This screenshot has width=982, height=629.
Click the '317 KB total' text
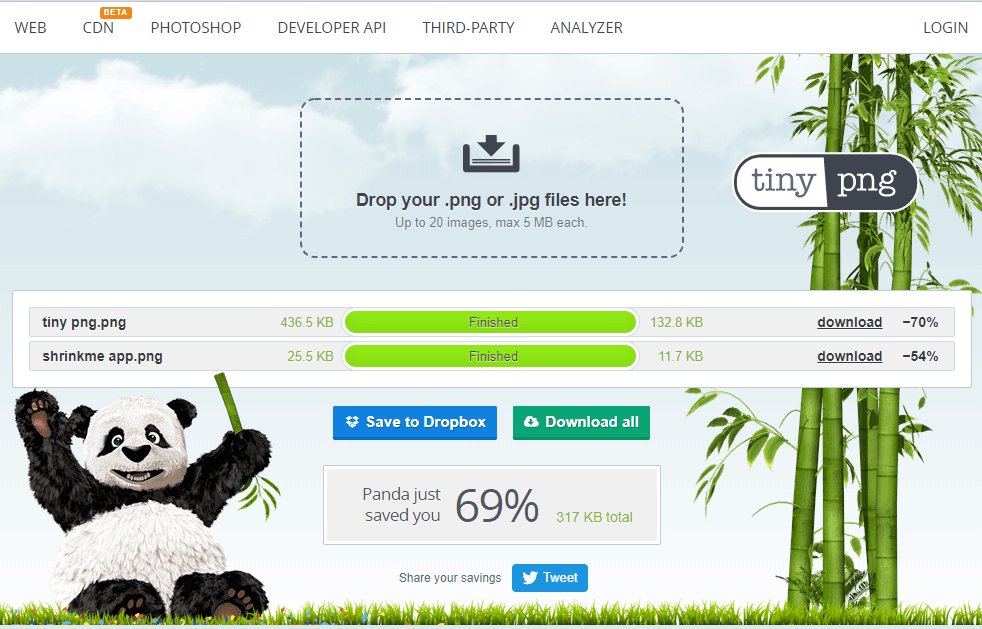(594, 517)
